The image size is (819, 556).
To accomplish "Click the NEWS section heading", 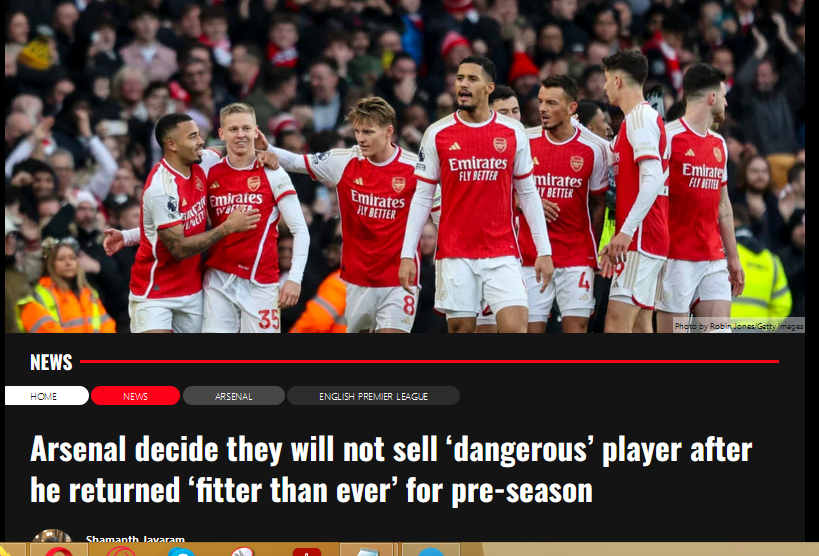I will 51,362.
